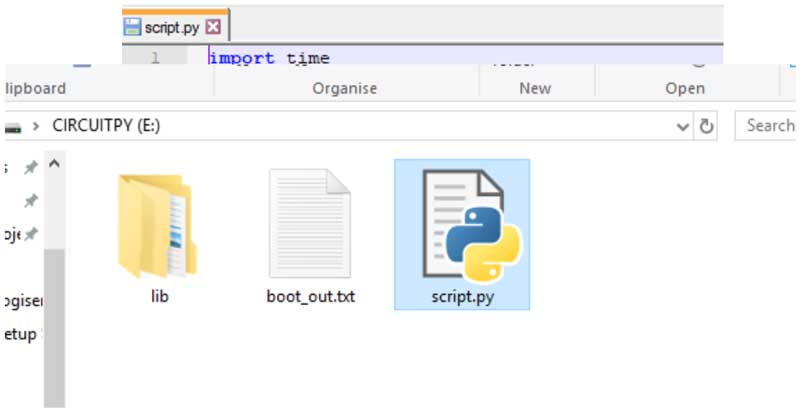Expand the breadcrumb chevron before CIRCUITPY

pyautogui.click(x=36, y=127)
